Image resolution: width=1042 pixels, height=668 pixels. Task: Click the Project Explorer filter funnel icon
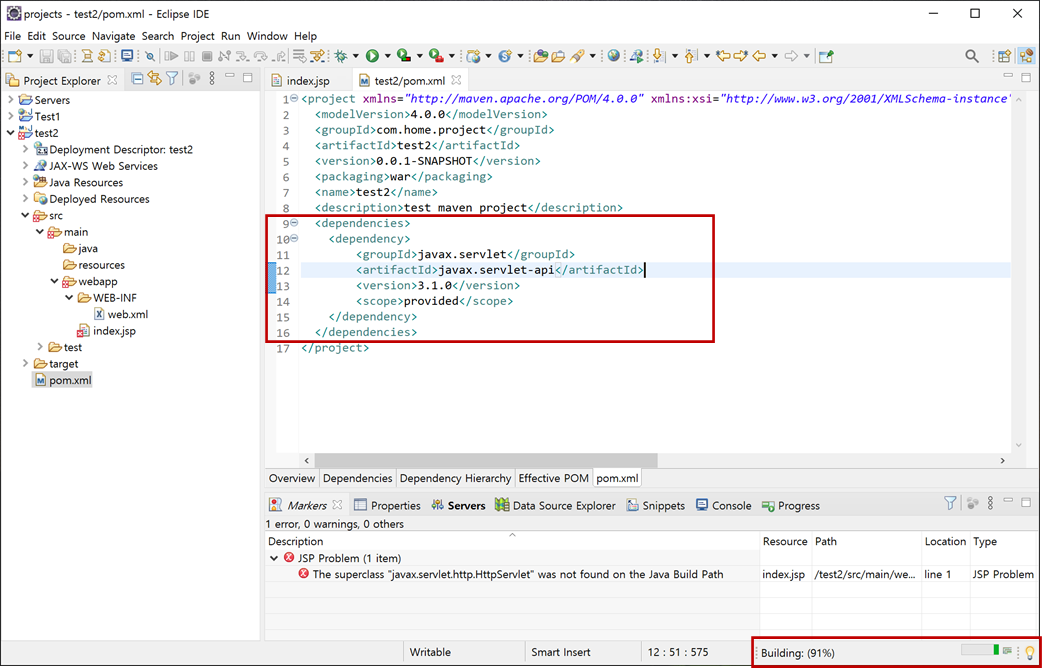point(171,79)
